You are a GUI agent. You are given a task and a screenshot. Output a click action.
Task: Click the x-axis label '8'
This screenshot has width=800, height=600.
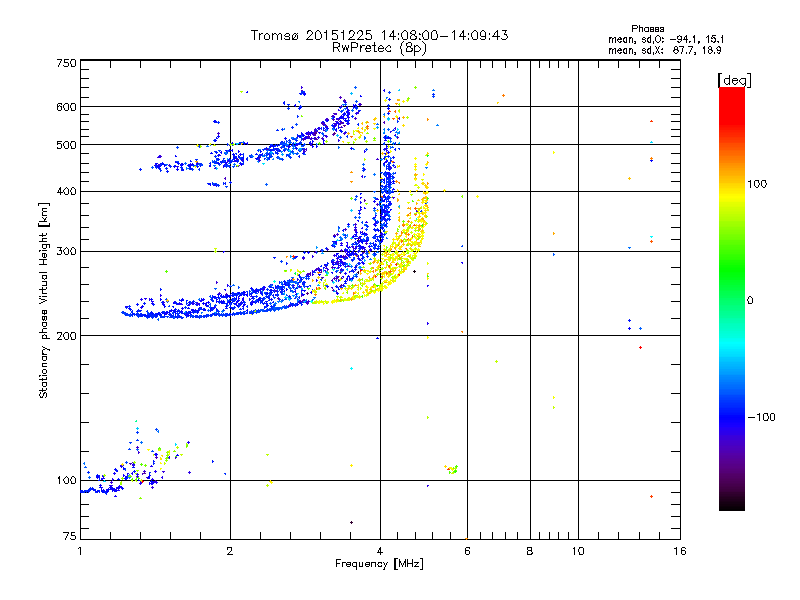click(530, 551)
